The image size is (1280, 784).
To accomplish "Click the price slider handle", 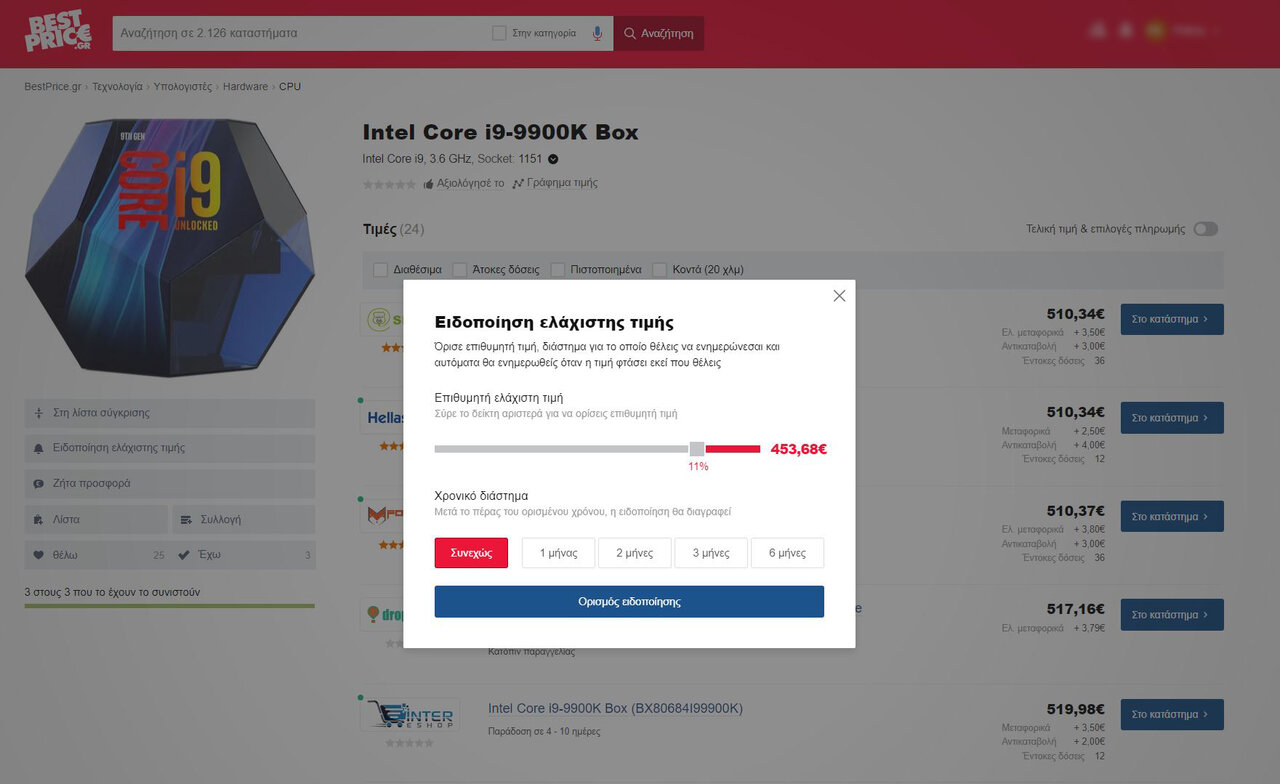I will 697,449.
